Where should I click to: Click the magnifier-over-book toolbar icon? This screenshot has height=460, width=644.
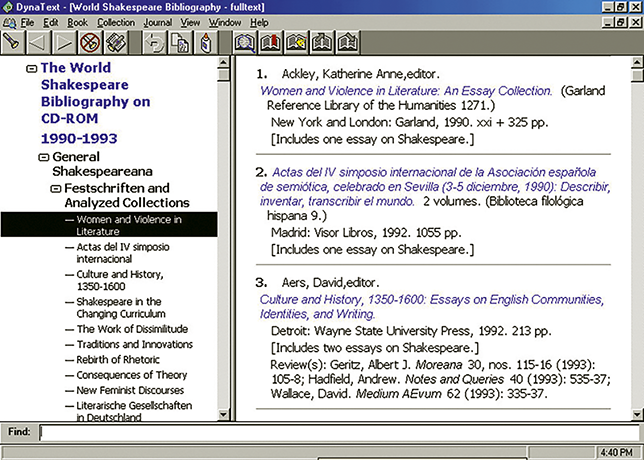click(x=244, y=43)
